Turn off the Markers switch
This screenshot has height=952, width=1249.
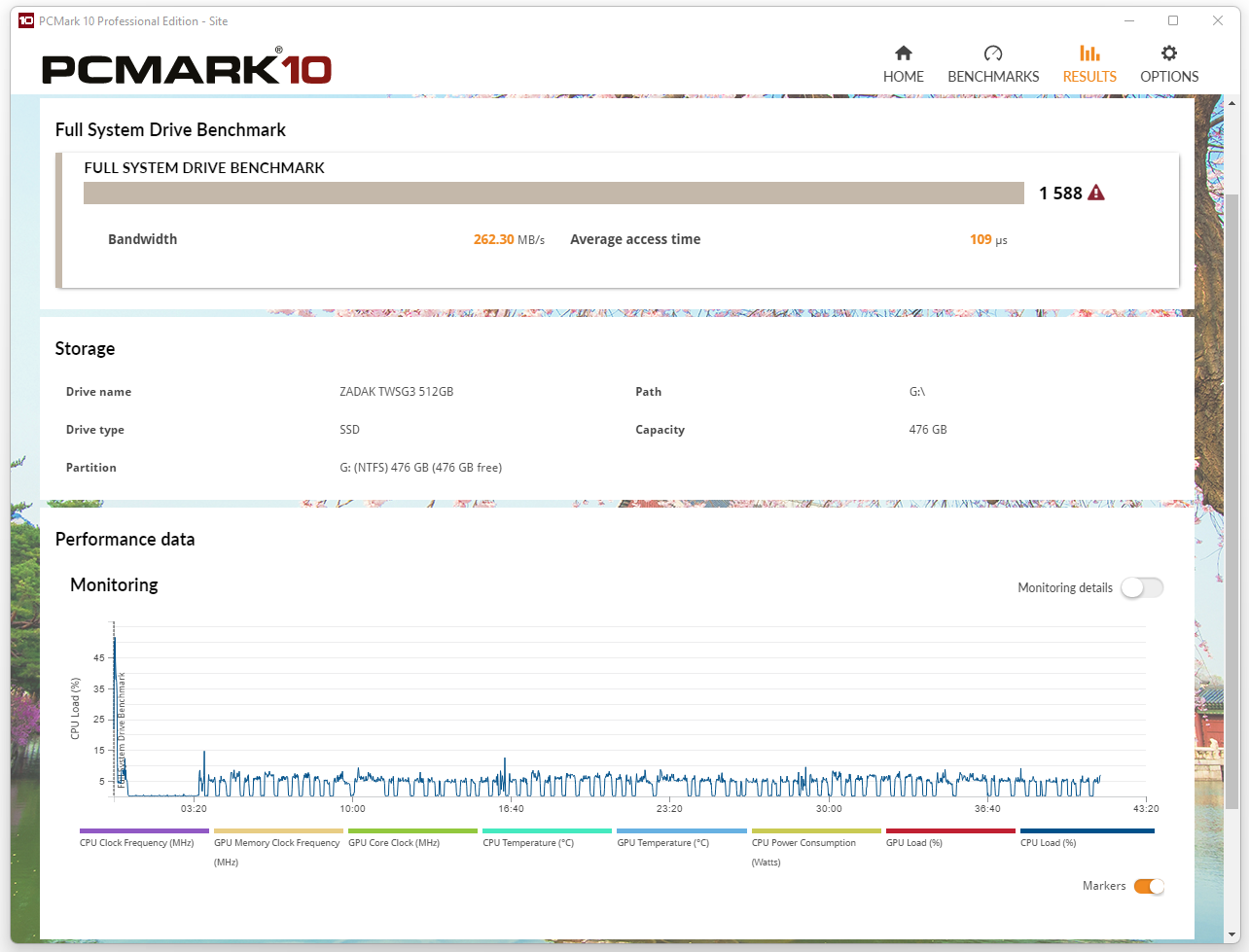click(1149, 886)
